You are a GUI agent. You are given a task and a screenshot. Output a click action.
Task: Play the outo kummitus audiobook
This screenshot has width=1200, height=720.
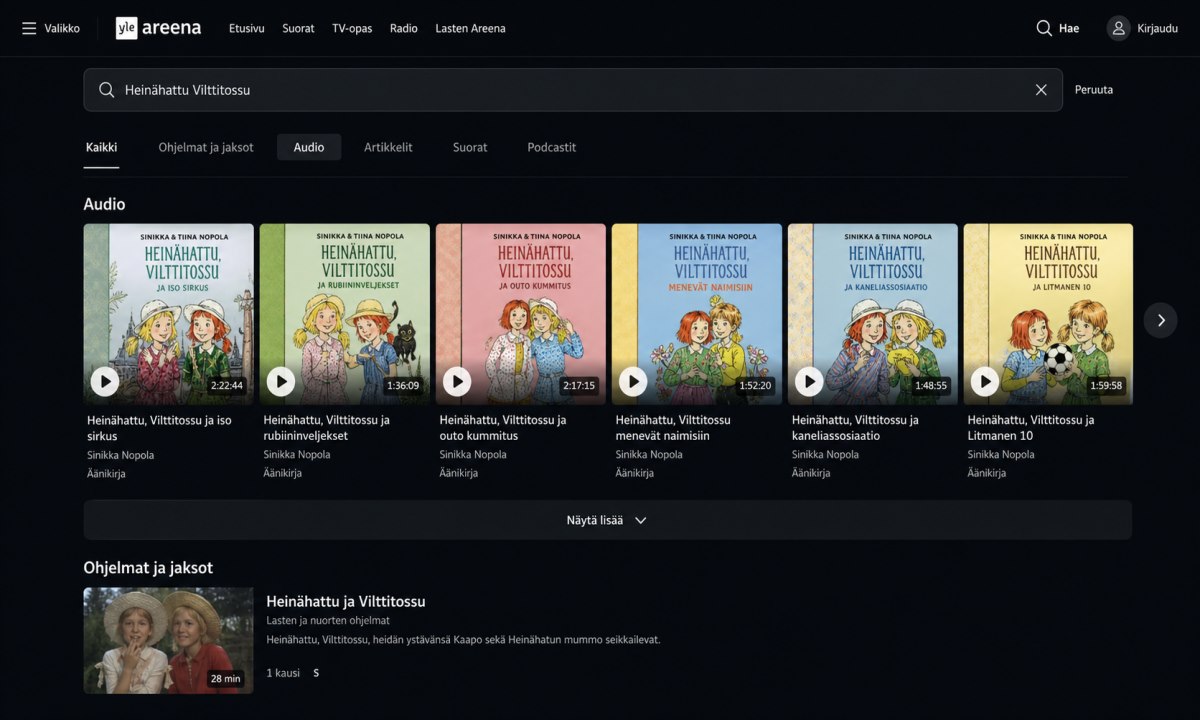pos(457,381)
